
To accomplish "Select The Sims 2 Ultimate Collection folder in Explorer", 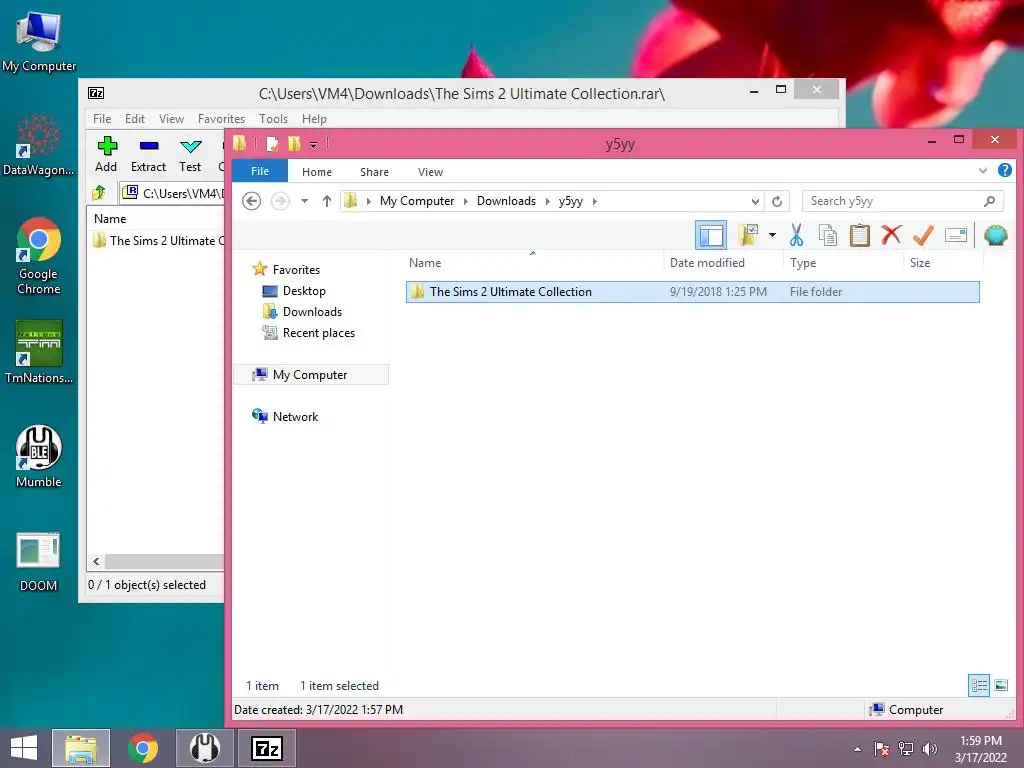I will click(692, 292).
